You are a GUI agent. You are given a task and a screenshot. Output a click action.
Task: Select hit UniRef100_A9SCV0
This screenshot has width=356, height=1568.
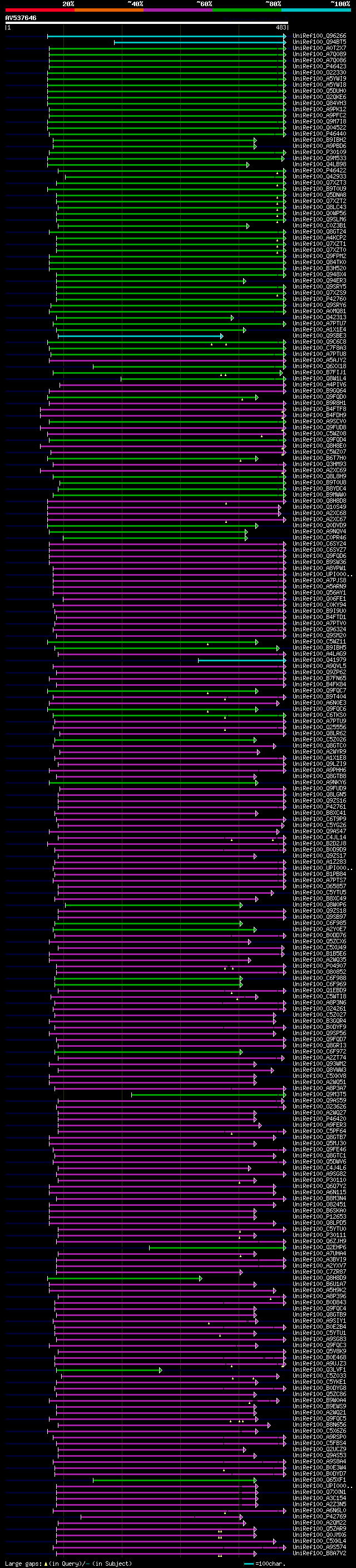(319, 422)
